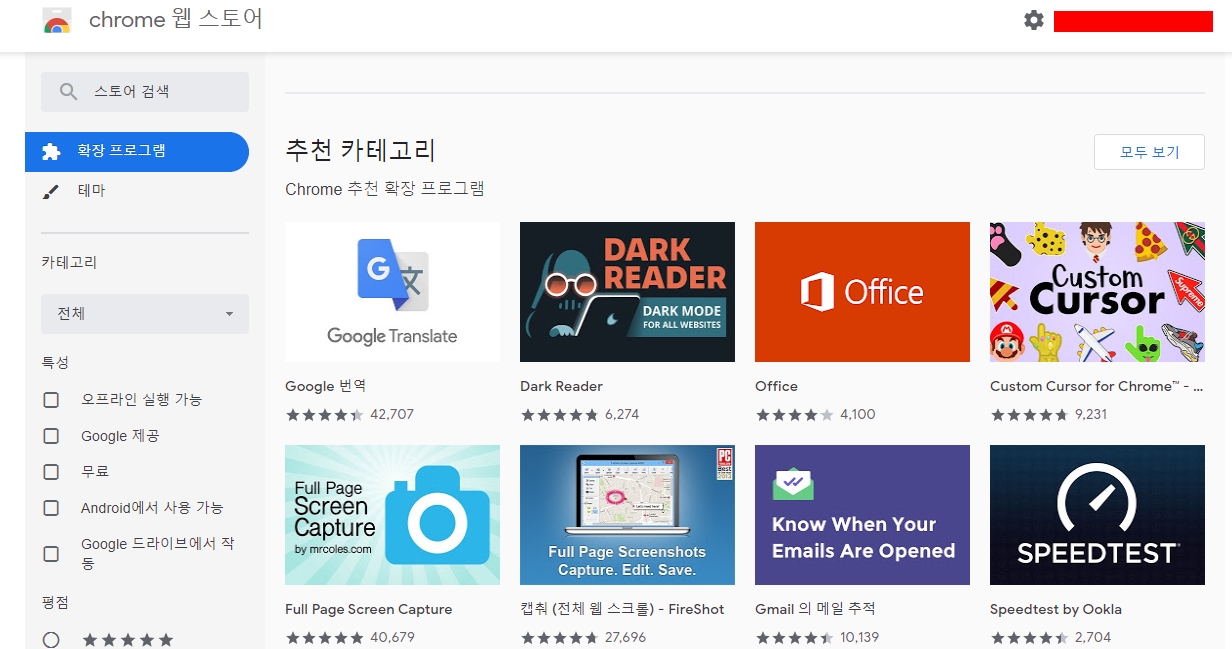Open the settings gear icon
1232x649 pixels.
pyautogui.click(x=1034, y=20)
